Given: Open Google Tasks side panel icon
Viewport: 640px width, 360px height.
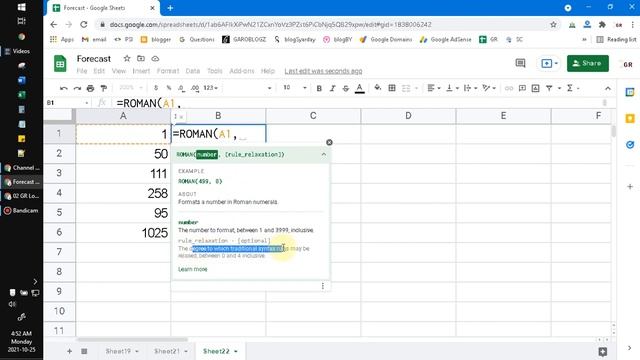Looking at the screenshot, I should coord(630,144).
